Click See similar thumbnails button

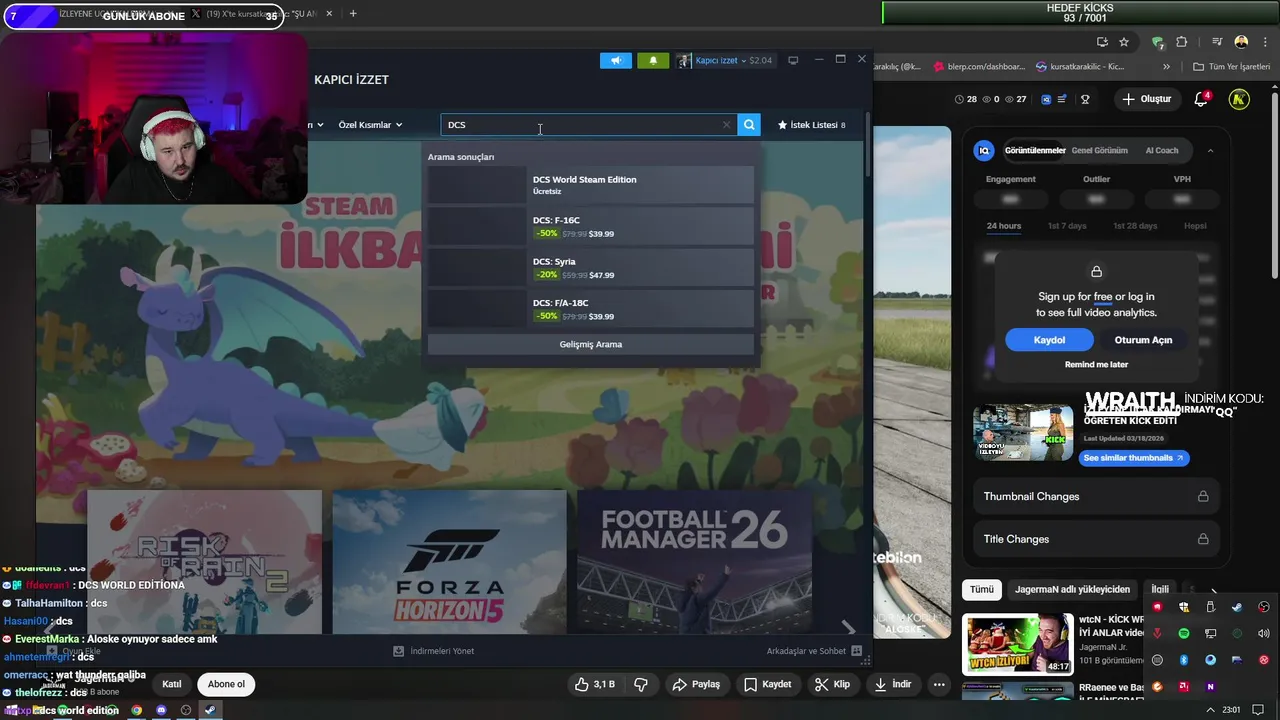tap(1134, 458)
